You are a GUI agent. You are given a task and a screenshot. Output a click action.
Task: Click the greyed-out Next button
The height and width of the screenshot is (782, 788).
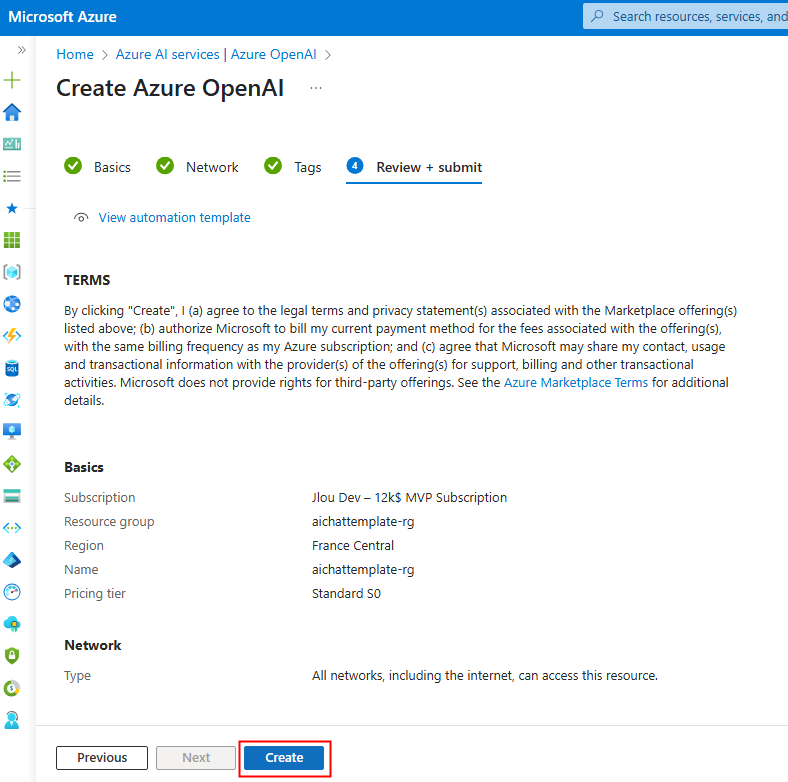[196, 757]
